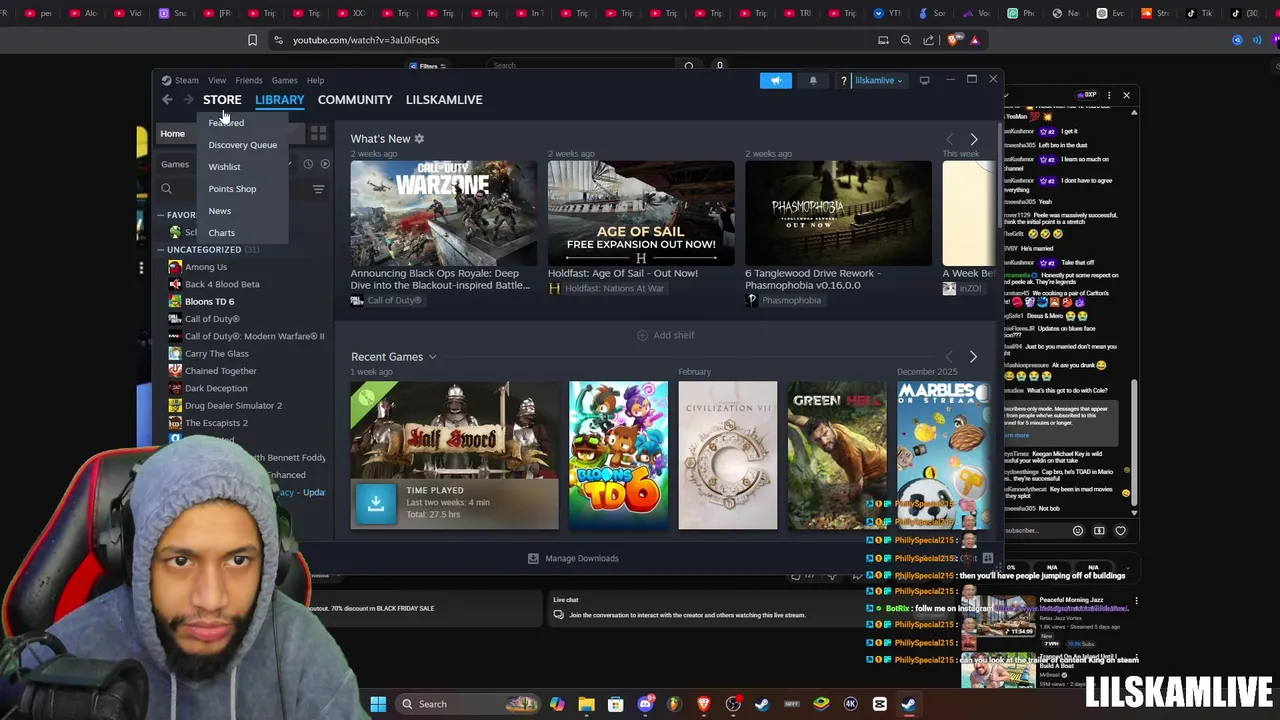Filter library by ready-to-play icon
The image size is (1280, 720).
click(x=325, y=164)
